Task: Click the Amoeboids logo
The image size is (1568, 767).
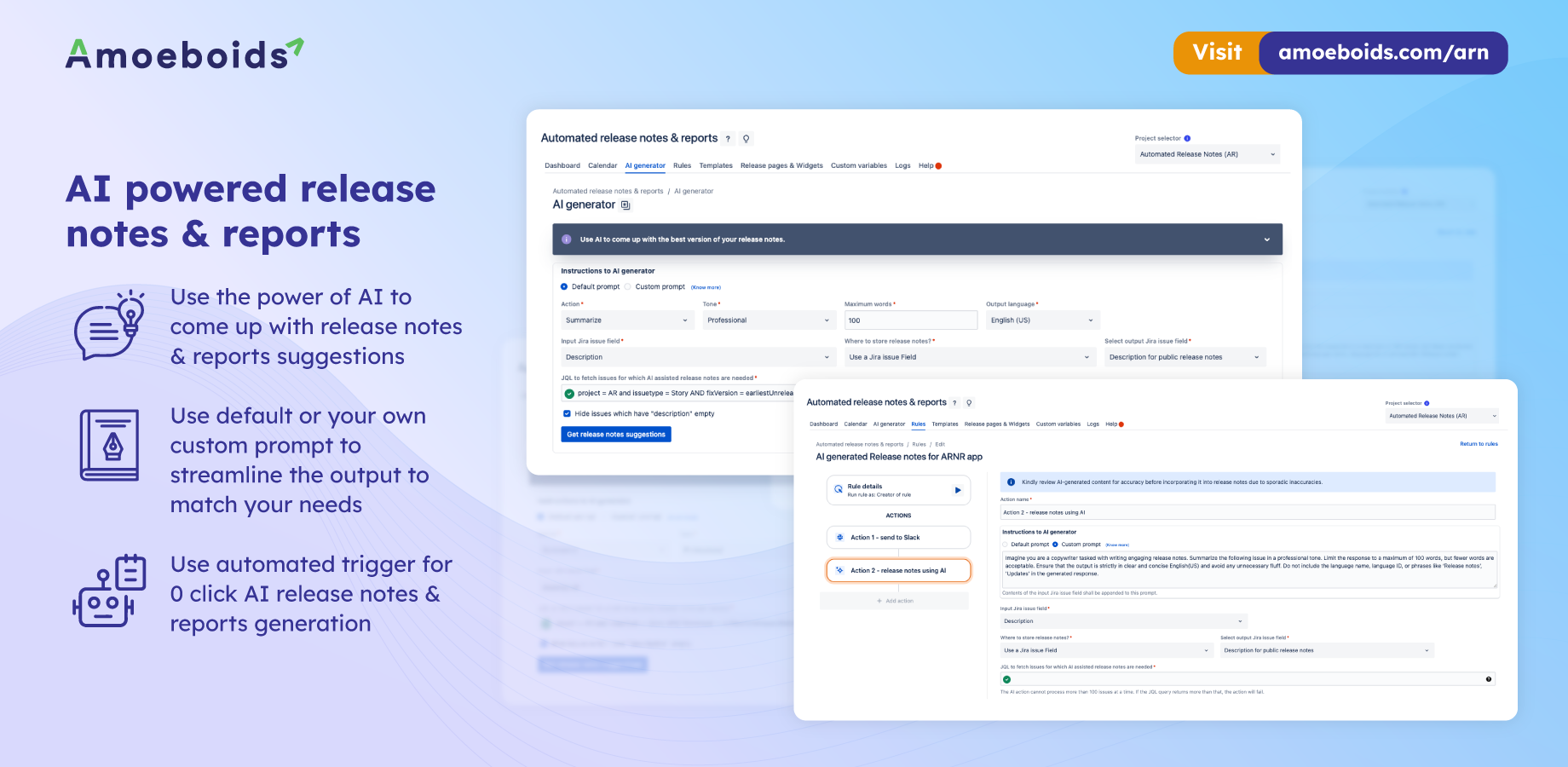Action: pyautogui.click(x=185, y=54)
